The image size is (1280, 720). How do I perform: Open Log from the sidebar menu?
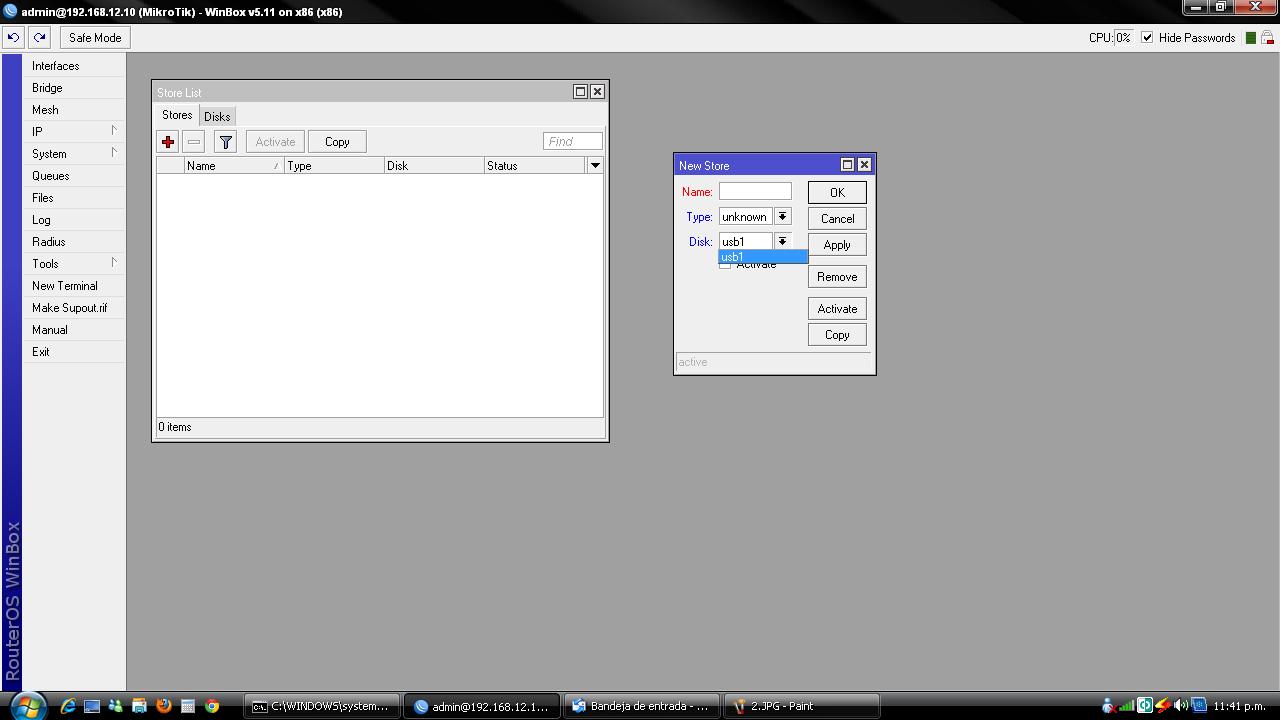(x=75, y=220)
